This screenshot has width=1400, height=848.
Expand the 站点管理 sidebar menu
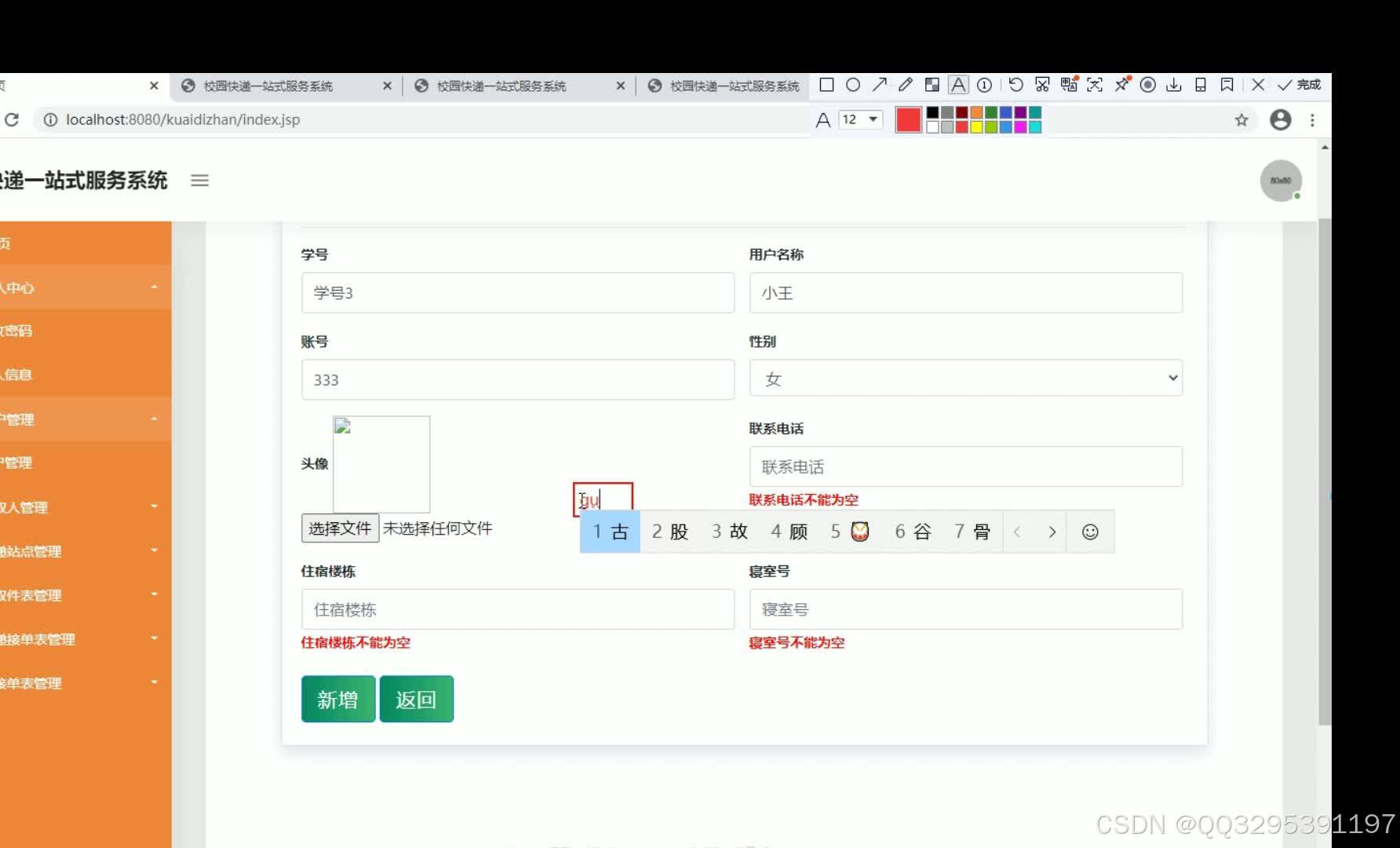86,551
